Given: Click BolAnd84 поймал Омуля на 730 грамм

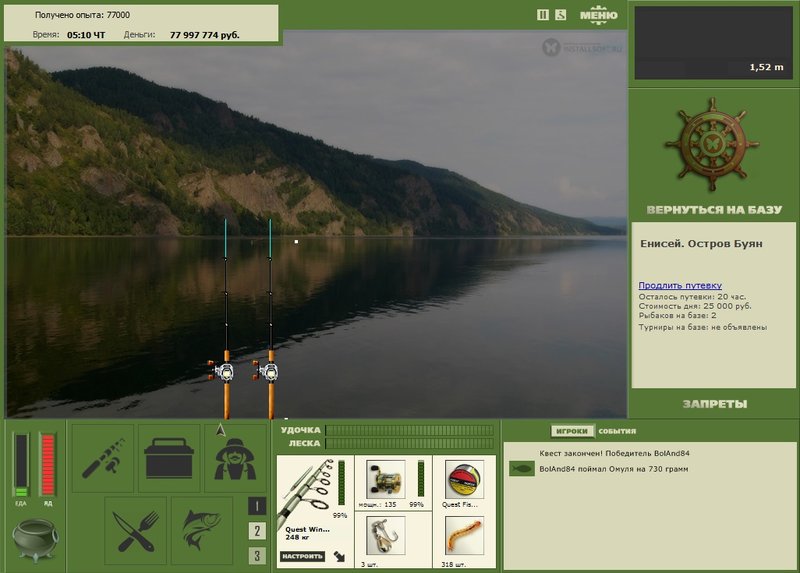Looking at the screenshot, I should click(x=614, y=469).
